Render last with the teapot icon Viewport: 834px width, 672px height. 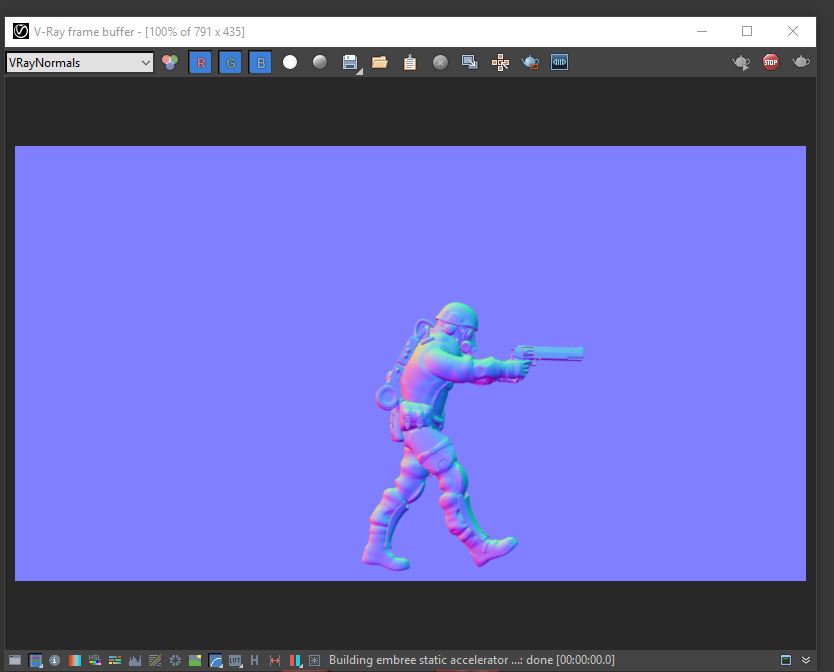801,62
